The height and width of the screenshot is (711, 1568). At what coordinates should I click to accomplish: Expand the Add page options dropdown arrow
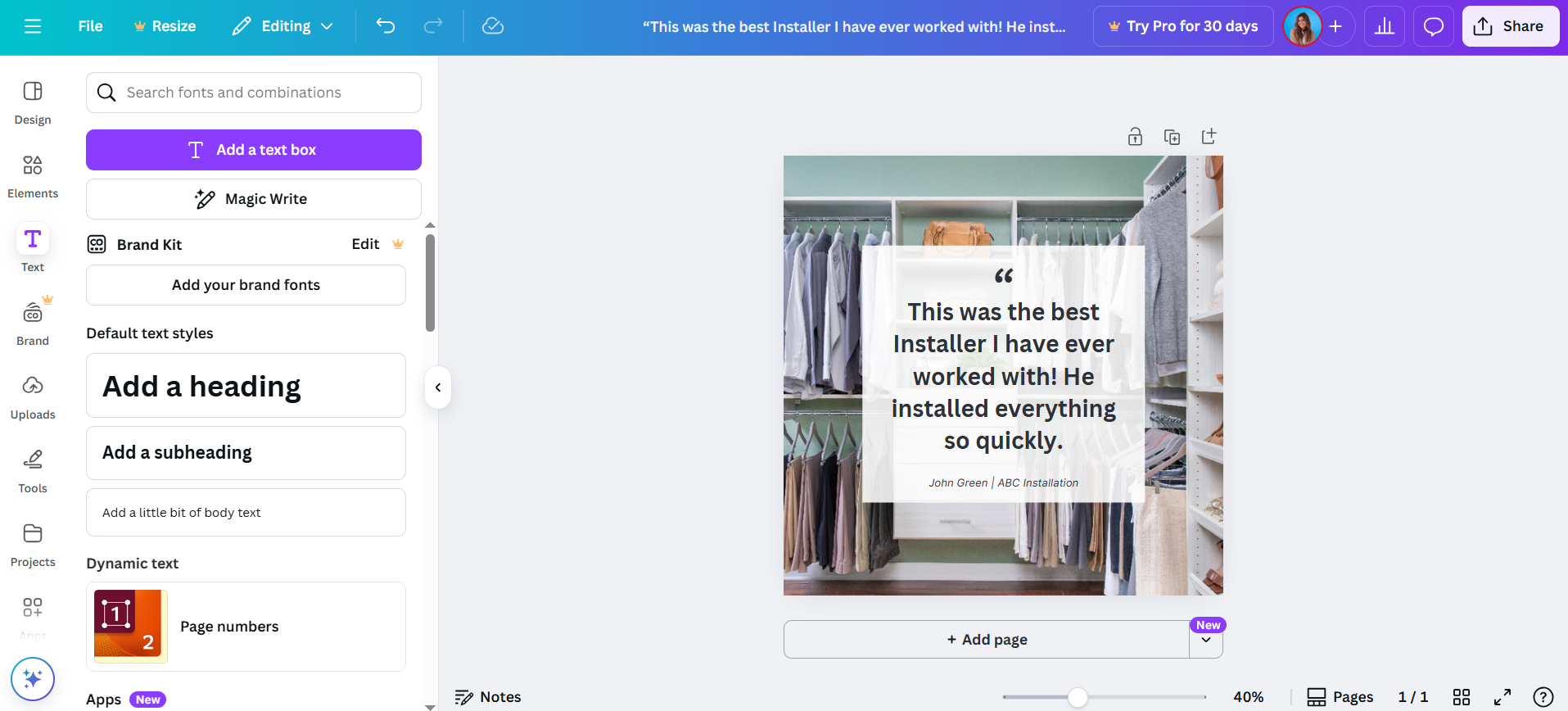tap(1206, 641)
